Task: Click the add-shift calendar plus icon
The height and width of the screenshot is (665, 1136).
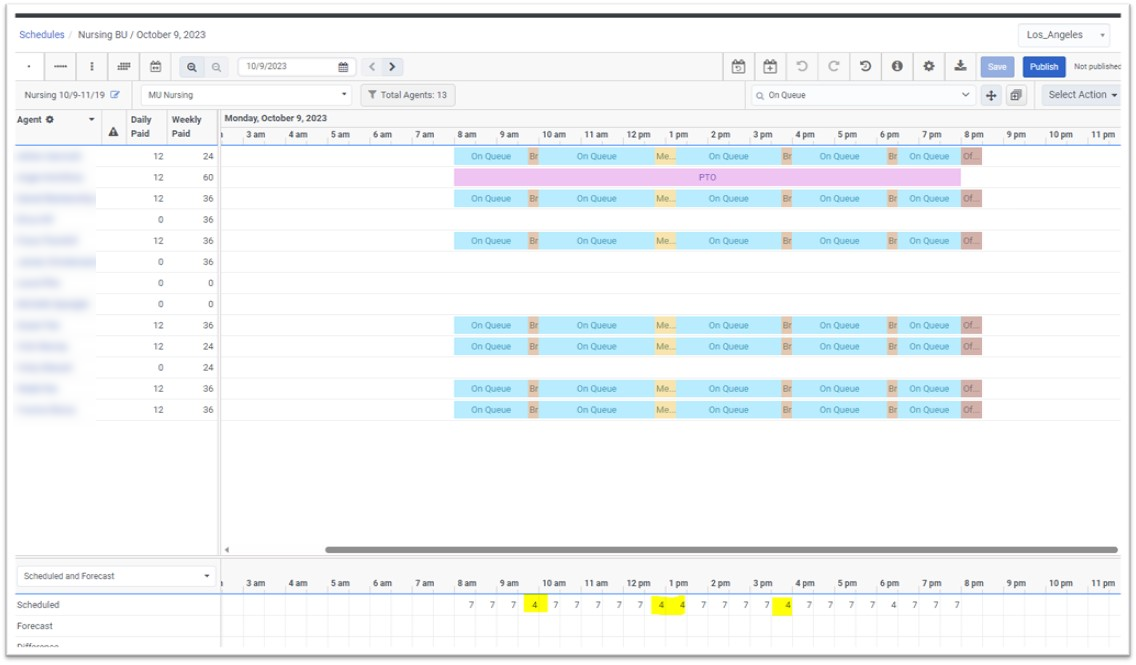Action: coord(770,67)
